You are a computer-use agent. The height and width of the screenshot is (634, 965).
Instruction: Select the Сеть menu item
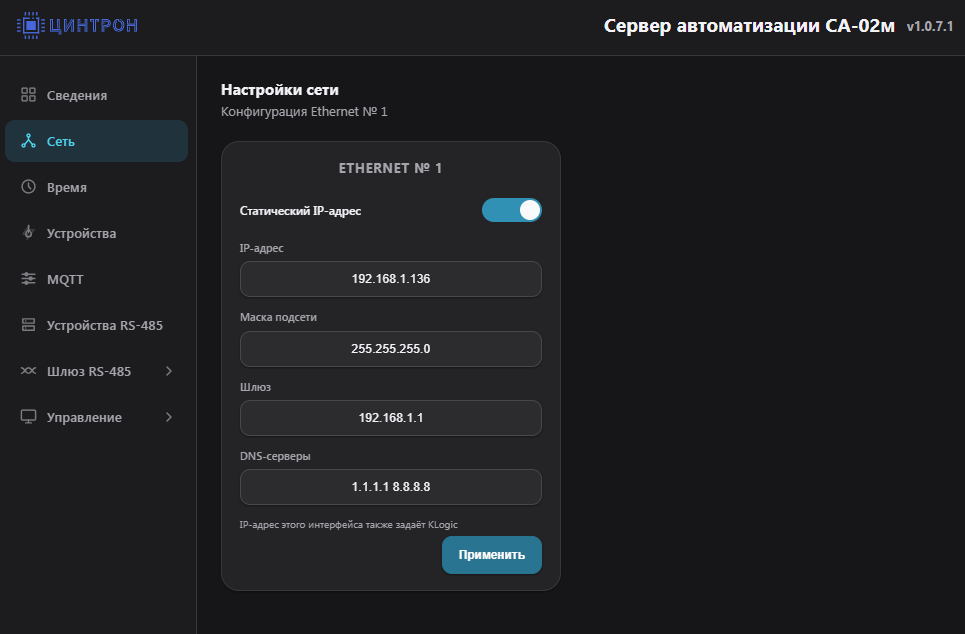[97, 141]
